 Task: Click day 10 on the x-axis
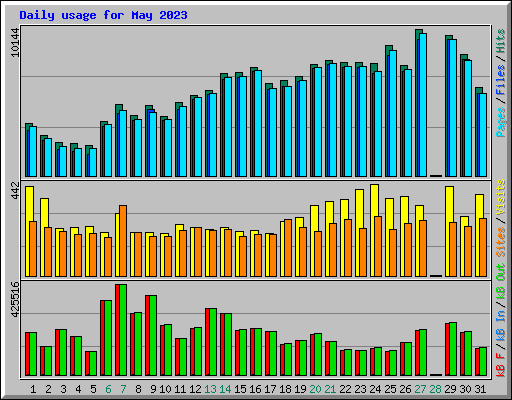click(x=165, y=389)
